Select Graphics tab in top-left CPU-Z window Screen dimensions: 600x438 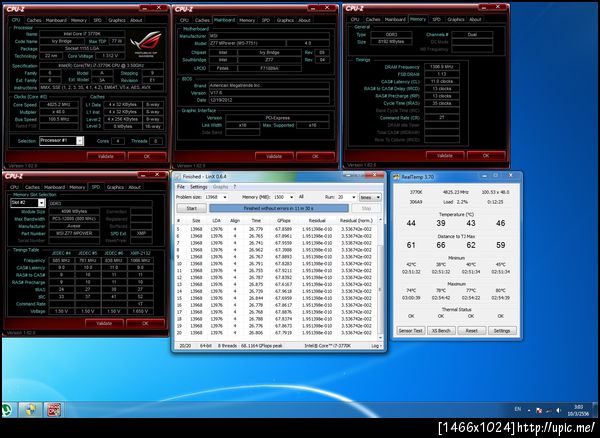click(x=116, y=20)
